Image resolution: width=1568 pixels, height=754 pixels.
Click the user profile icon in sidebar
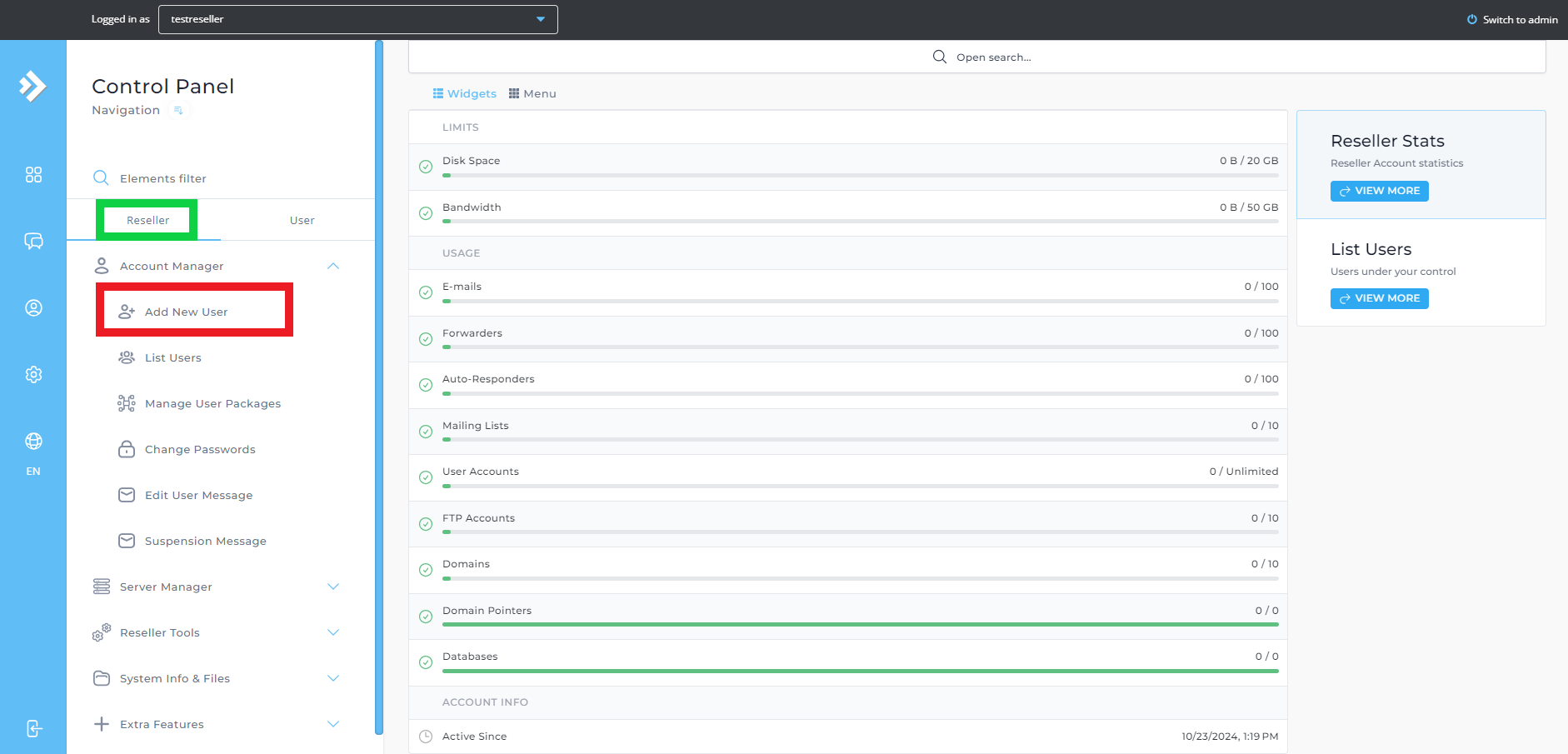(x=33, y=308)
